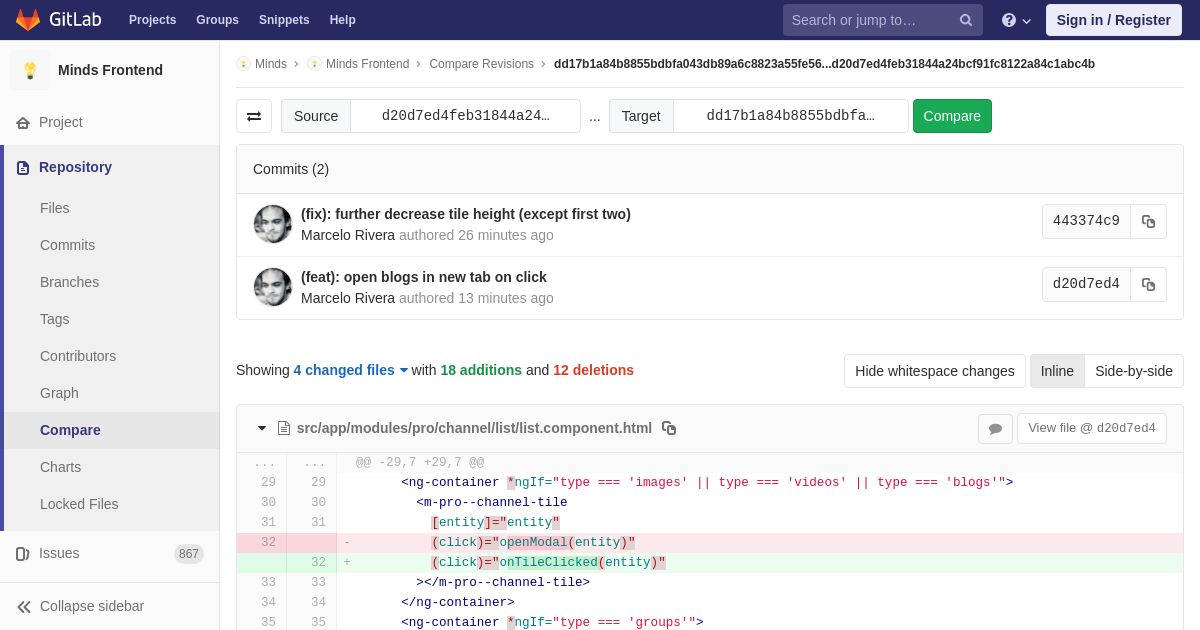Collapse sidebar using the double-chevron icon
Viewport: 1200px width, 630px height.
[x=24, y=607]
